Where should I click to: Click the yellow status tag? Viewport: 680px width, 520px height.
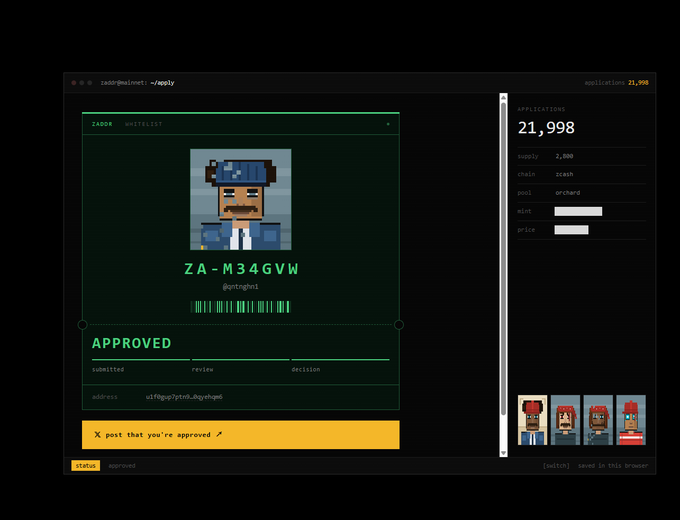(85, 466)
